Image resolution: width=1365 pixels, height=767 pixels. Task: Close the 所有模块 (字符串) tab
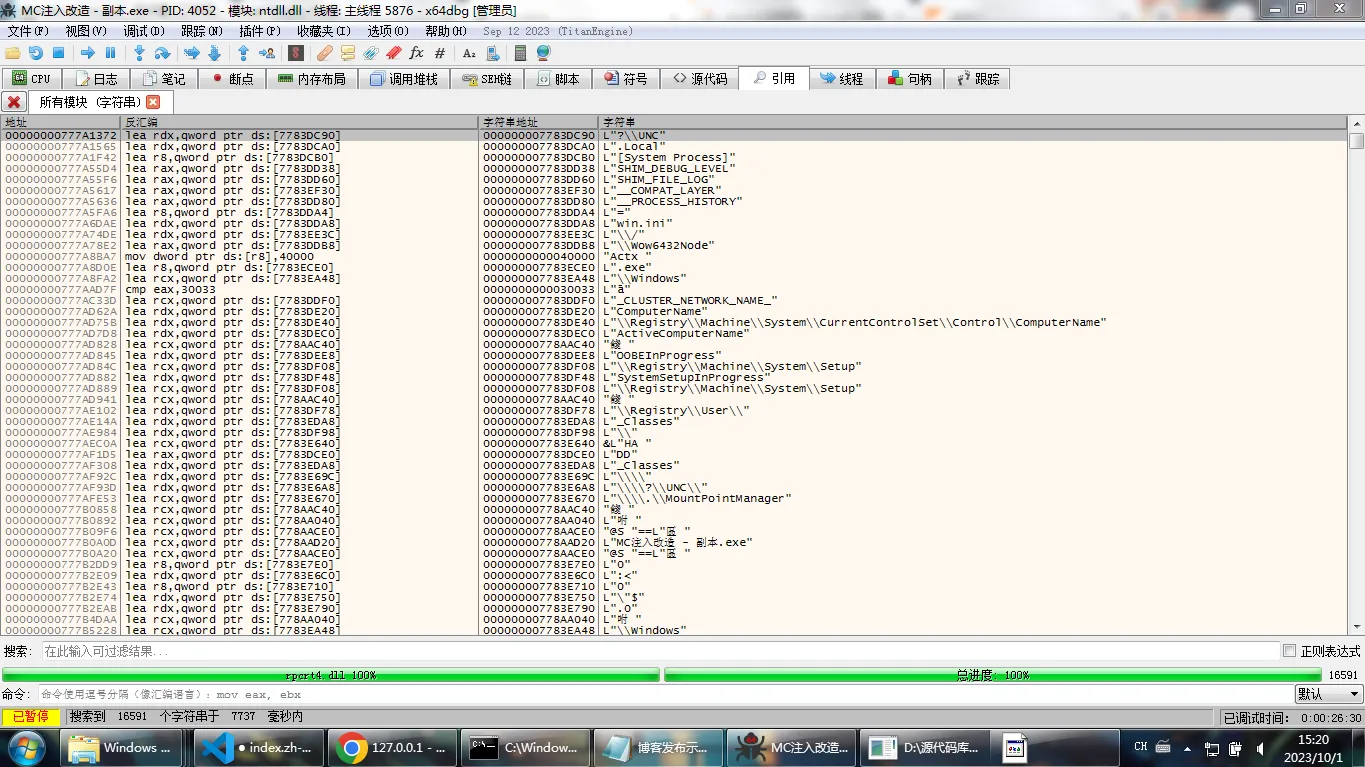pyautogui.click(x=153, y=102)
